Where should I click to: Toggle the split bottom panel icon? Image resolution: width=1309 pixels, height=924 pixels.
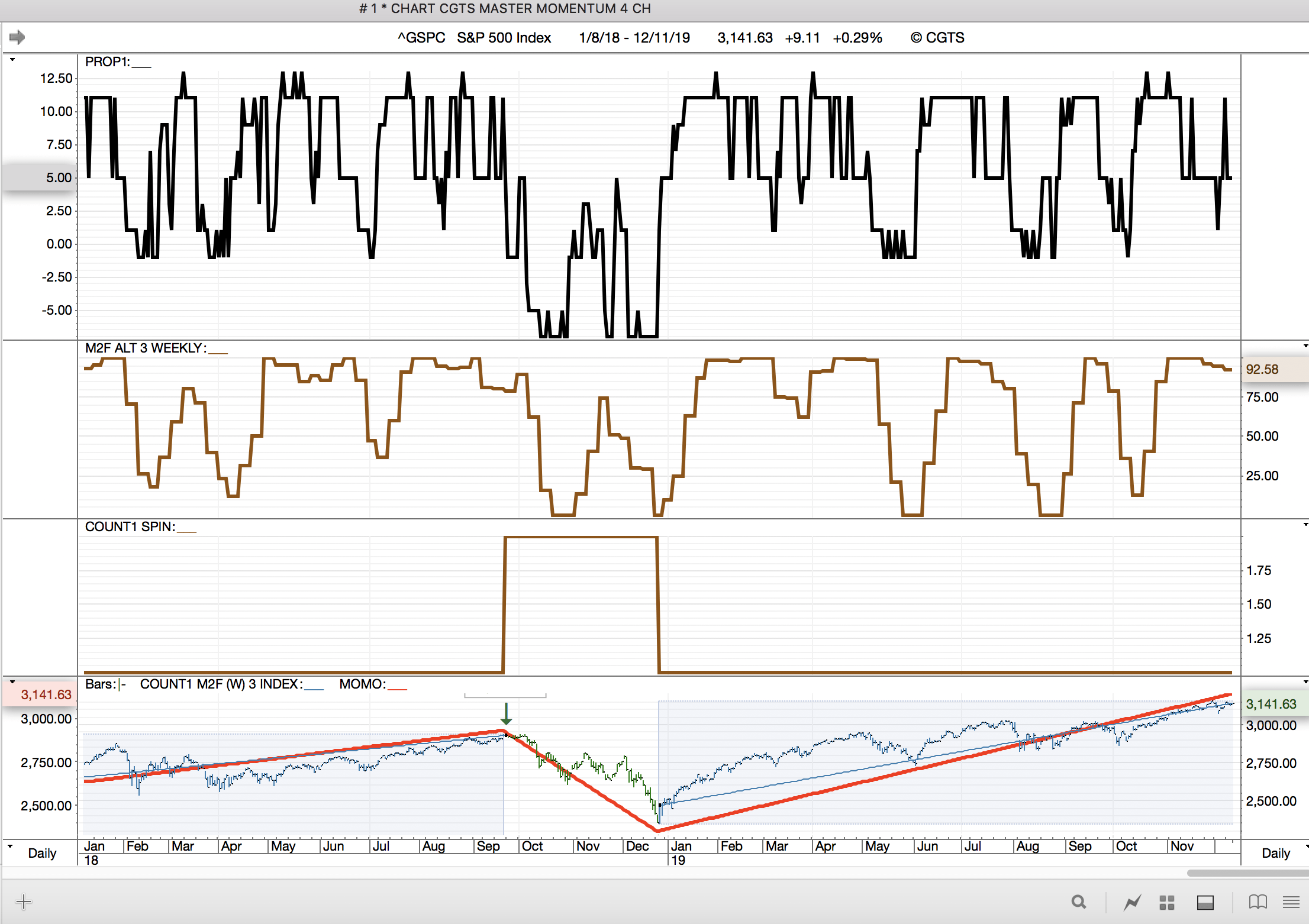(x=1205, y=903)
